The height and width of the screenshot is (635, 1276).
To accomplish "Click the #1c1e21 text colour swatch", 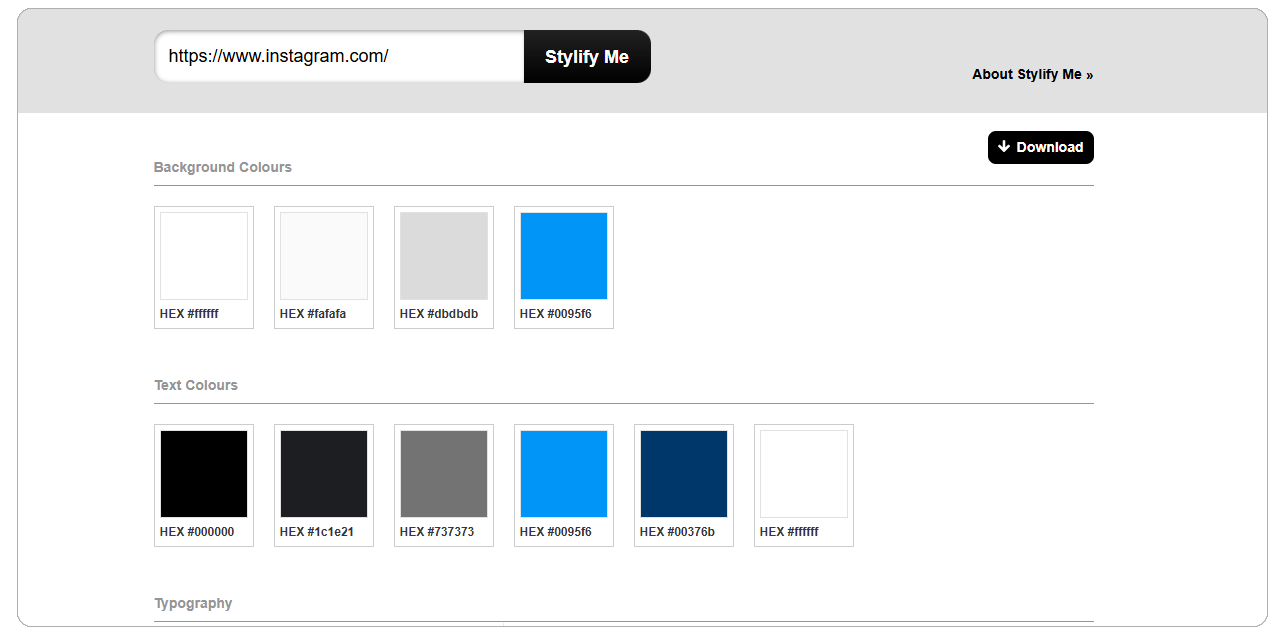I will click(x=324, y=474).
